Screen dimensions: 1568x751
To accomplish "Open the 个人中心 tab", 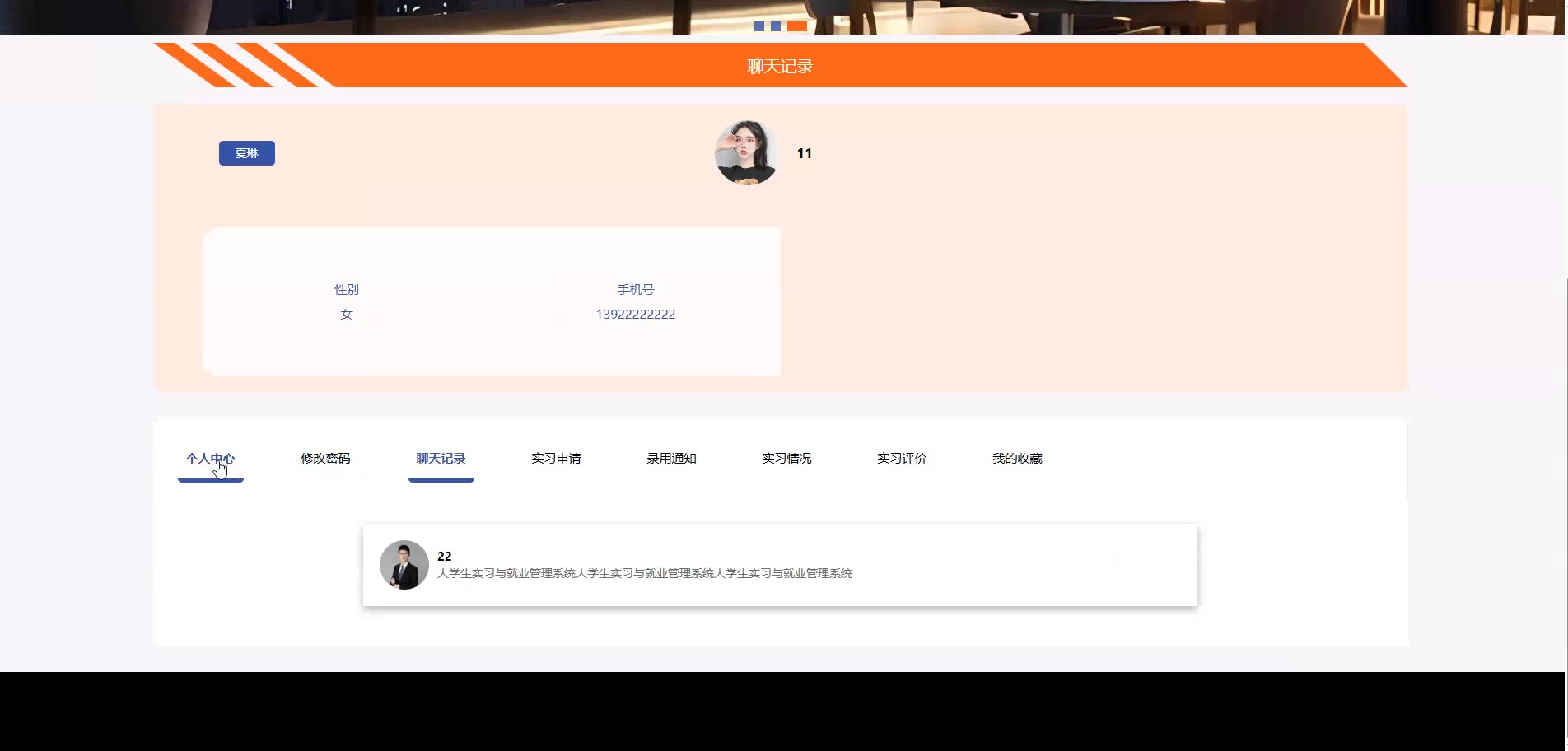I will pyautogui.click(x=211, y=459).
